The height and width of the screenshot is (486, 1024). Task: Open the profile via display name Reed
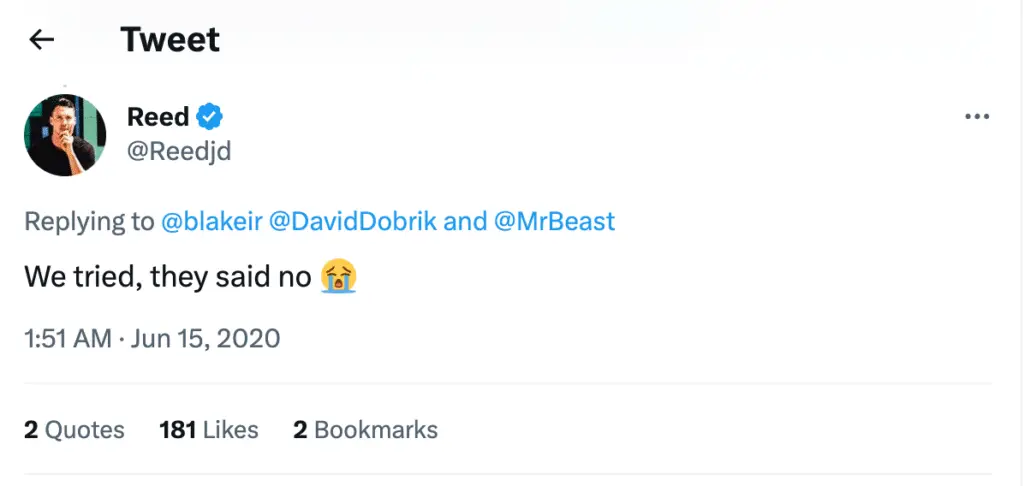(x=157, y=117)
